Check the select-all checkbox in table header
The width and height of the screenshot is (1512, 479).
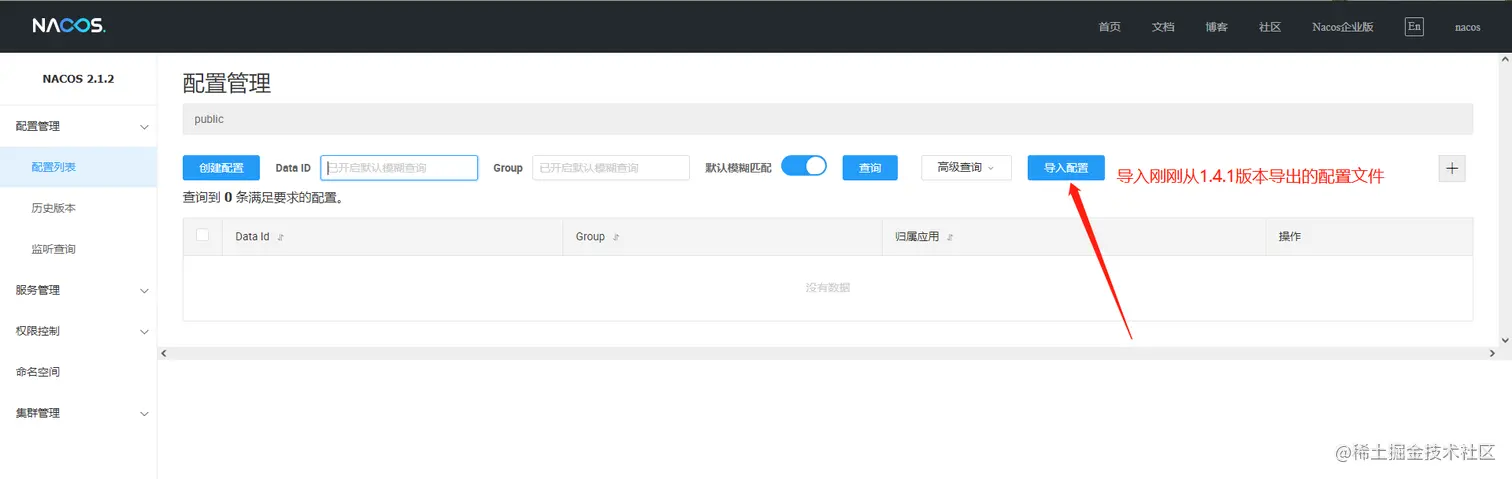(x=203, y=235)
